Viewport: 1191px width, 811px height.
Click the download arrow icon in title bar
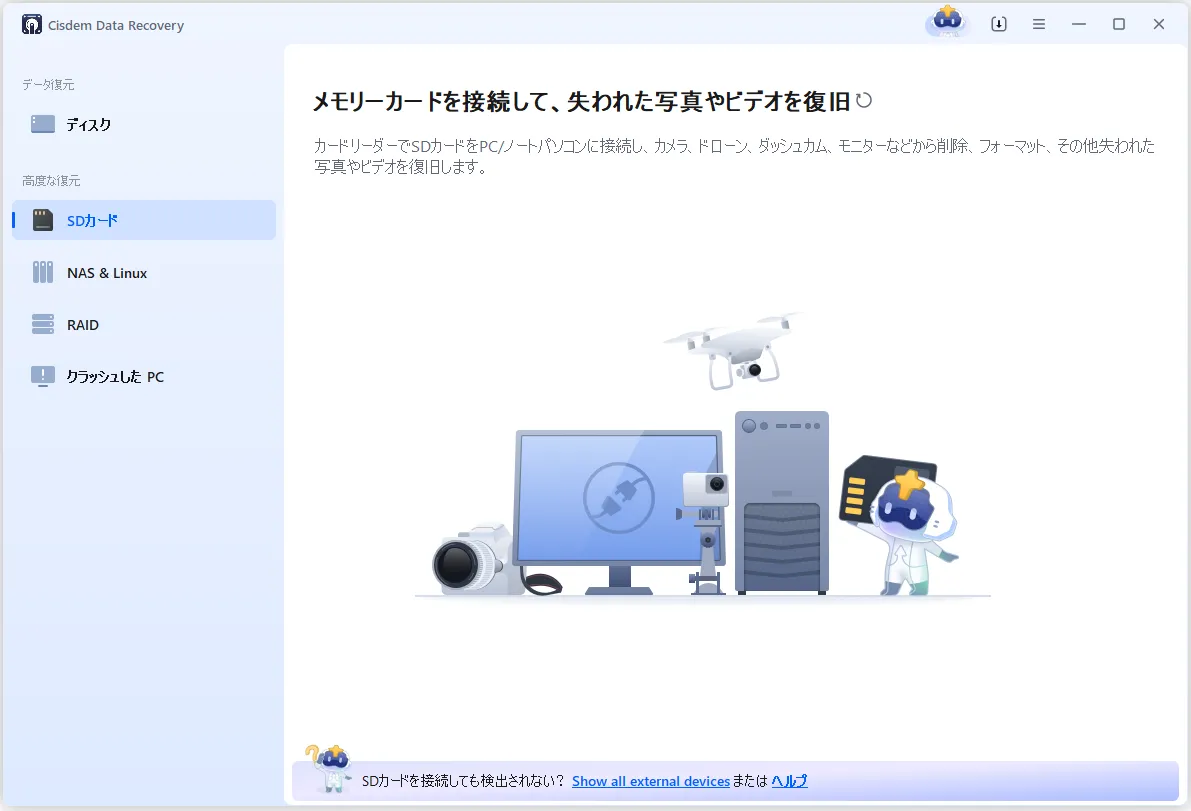pos(998,25)
